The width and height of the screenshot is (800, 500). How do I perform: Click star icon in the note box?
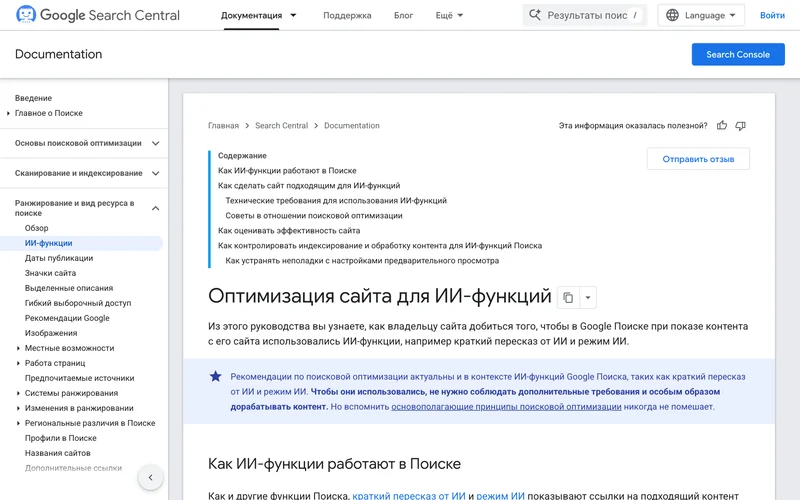tap(215, 377)
